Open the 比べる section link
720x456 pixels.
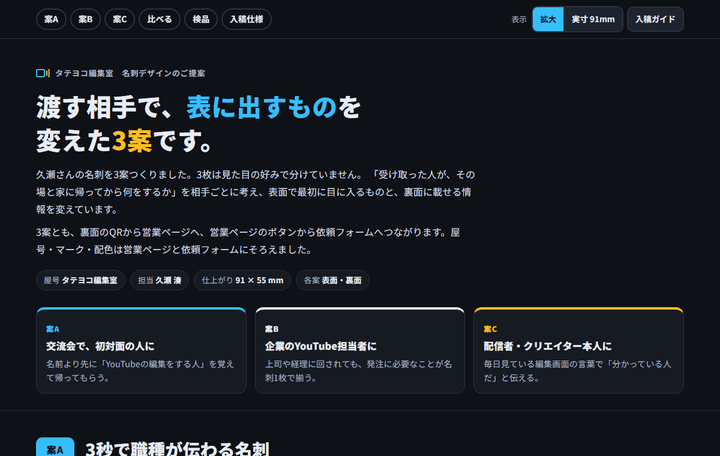click(159, 19)
